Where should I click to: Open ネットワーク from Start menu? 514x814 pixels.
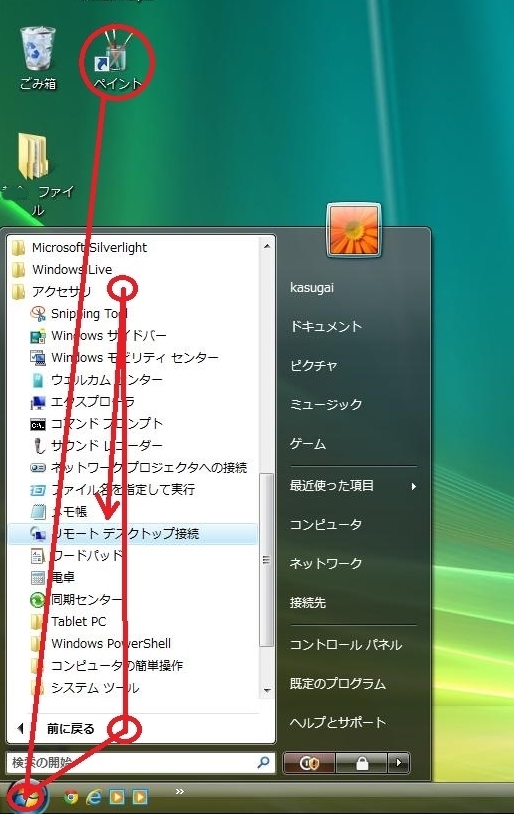[326, 563]
